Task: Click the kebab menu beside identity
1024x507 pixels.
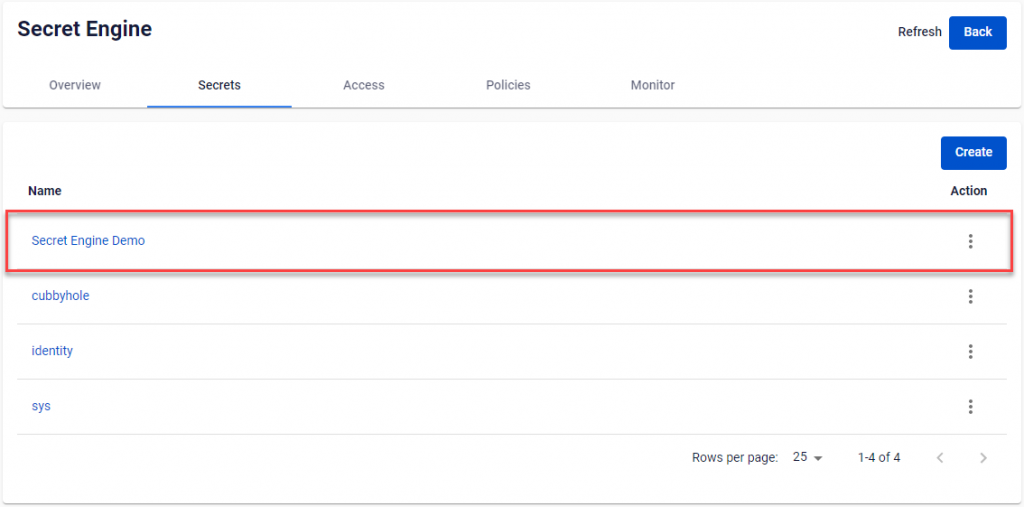Action: [970, 351]
